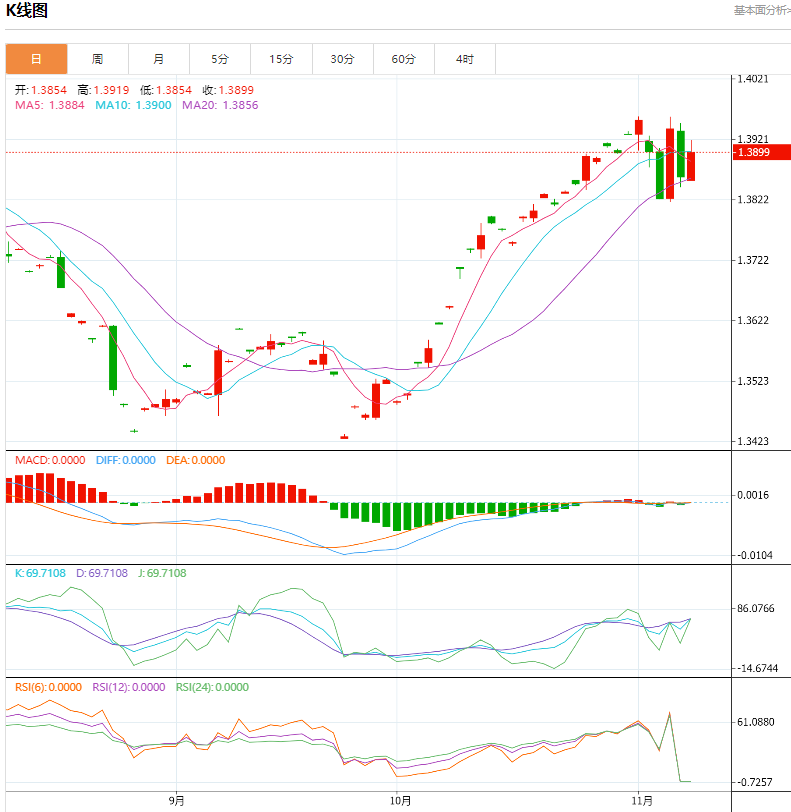Select the 日 daily chart tab

coord(36,59)
